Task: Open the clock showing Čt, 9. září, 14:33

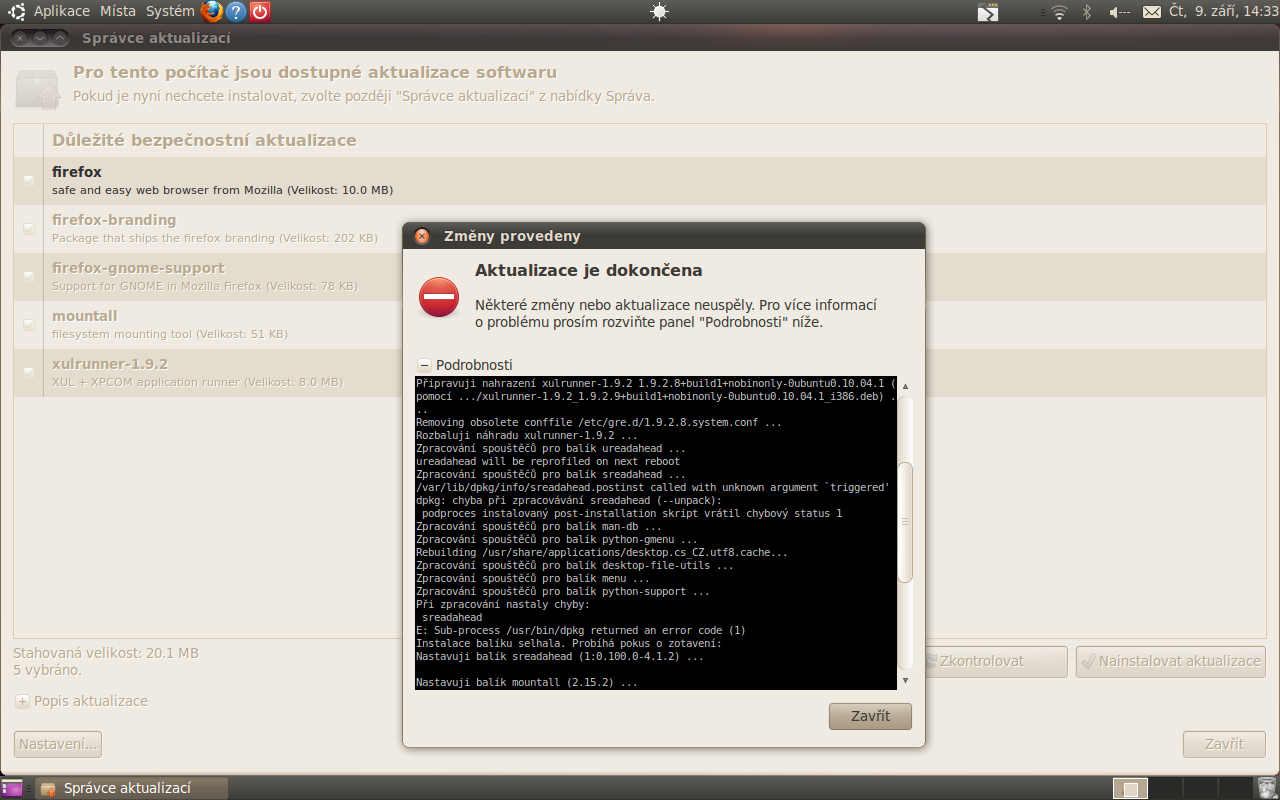Action: pos(1223,12)
